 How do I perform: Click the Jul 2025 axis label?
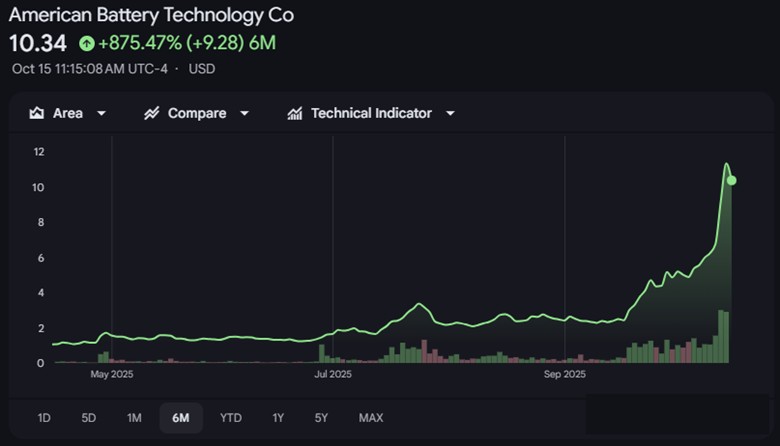[x=333, y=375]
